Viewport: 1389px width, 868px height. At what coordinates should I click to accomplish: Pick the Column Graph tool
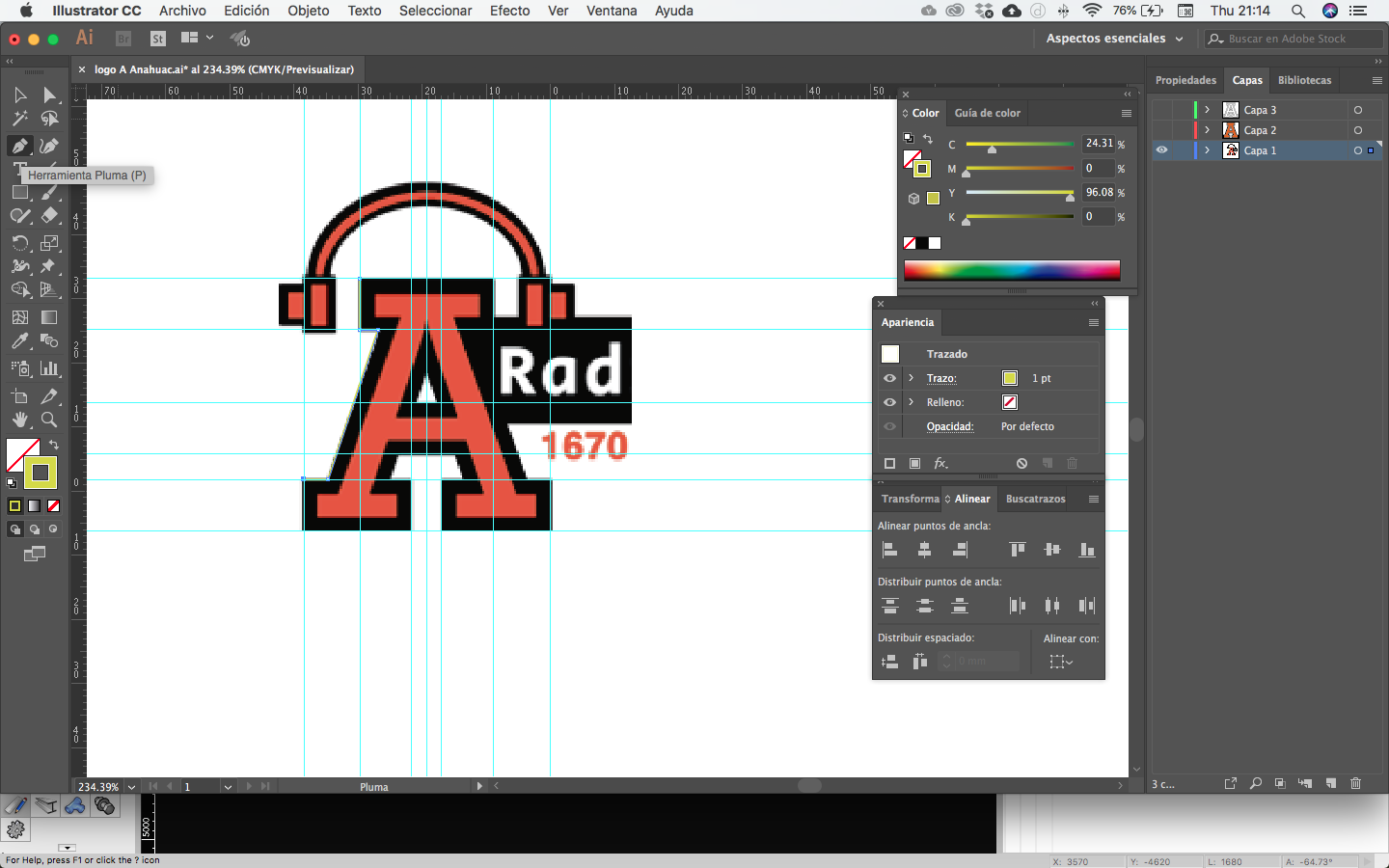(x=49, y=368)
